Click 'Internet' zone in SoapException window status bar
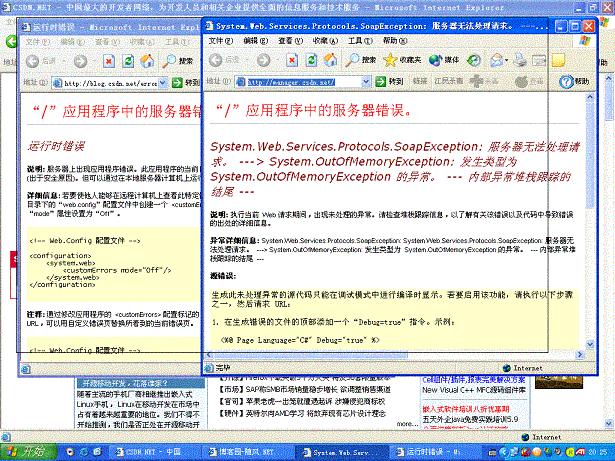Image resolution: width=615 pixels, height=461 pixels. coord(522,368)
